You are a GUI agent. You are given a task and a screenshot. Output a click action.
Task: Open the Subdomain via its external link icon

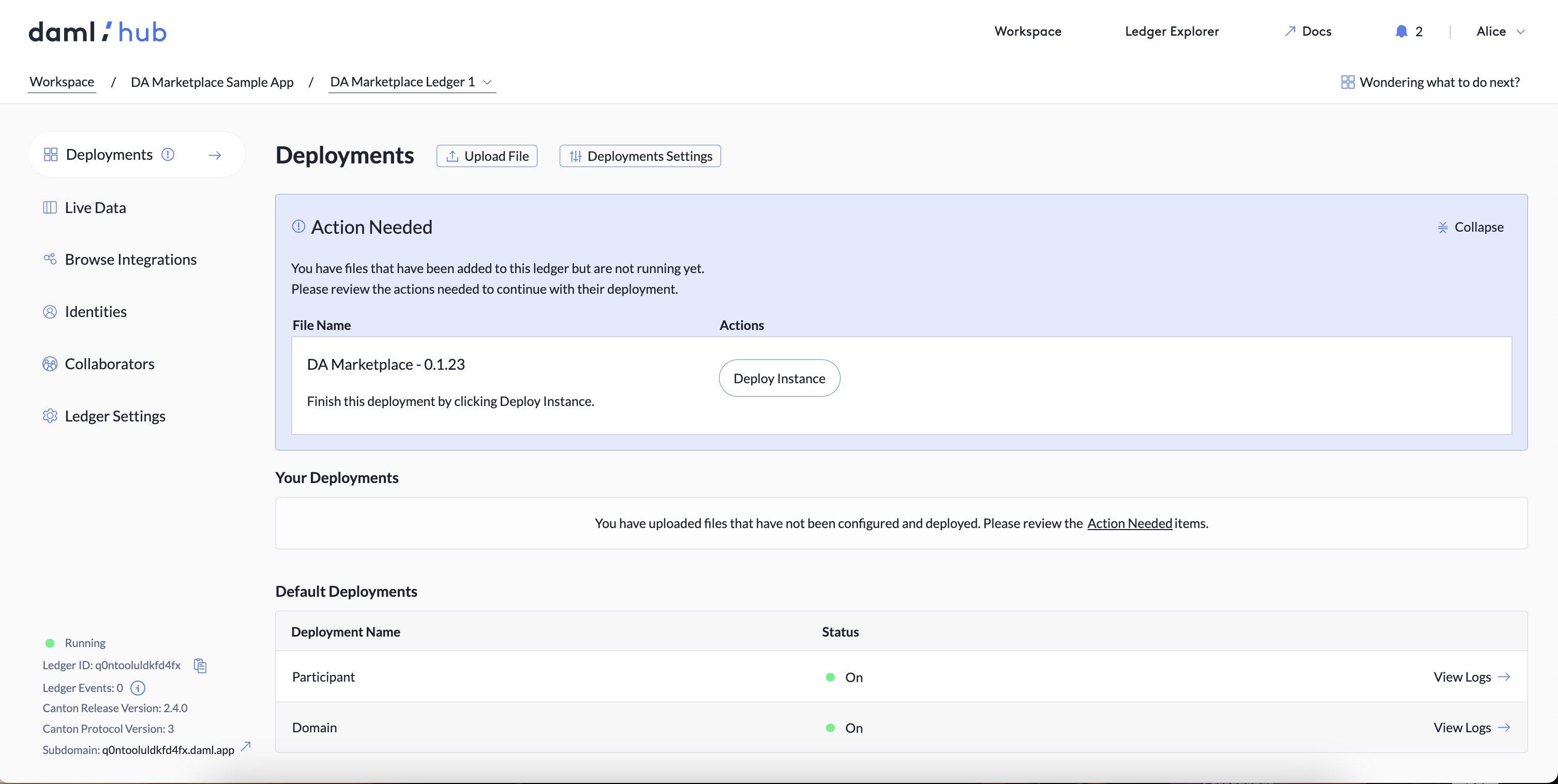[246, 747]
